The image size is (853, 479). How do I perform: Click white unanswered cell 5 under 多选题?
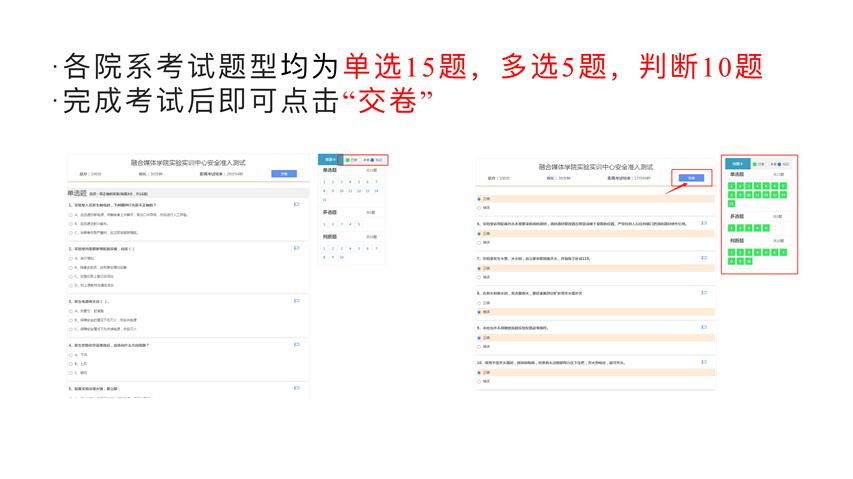tap(358, 224)
